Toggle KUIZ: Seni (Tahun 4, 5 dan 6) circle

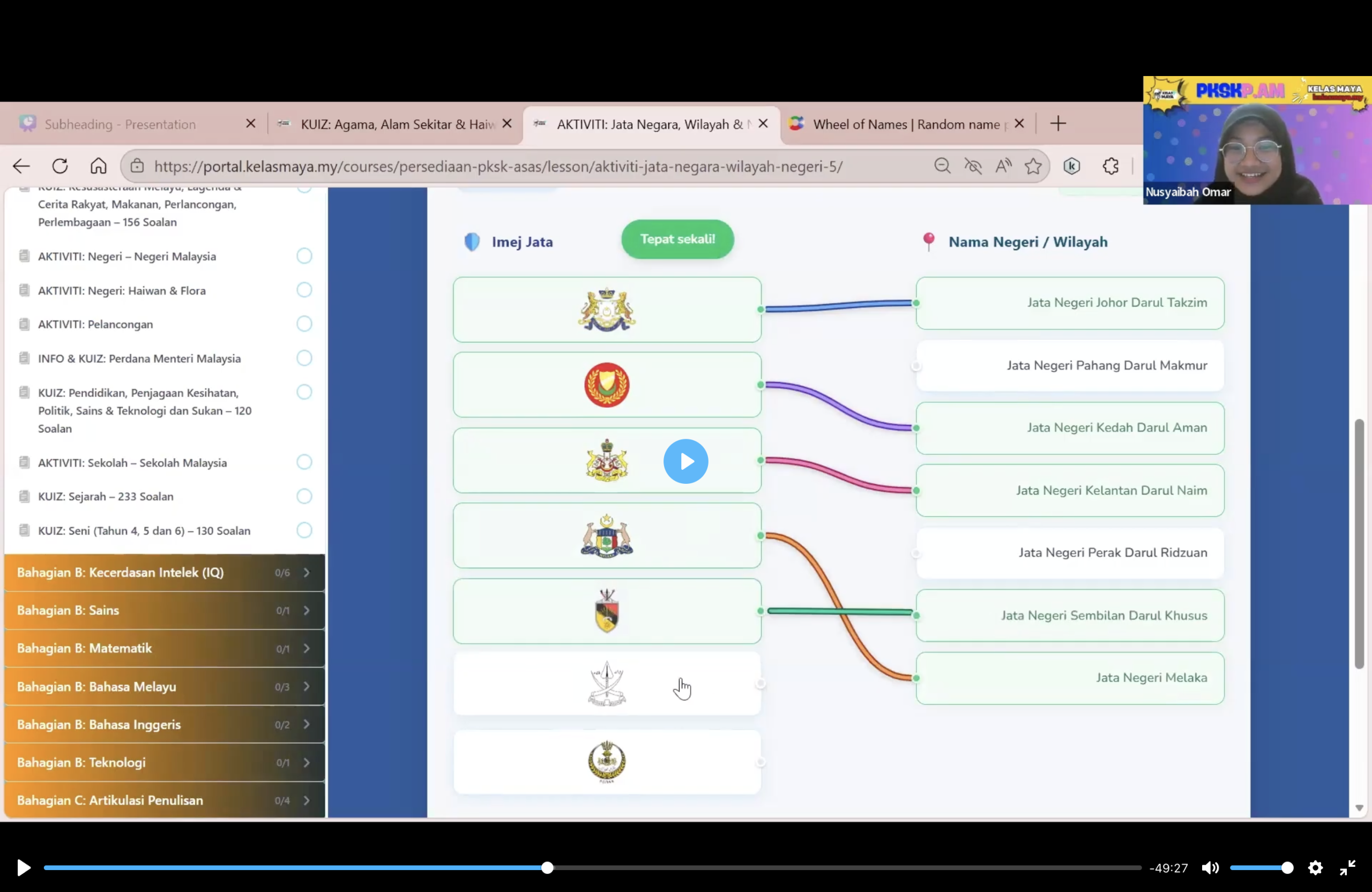point(304,530)
